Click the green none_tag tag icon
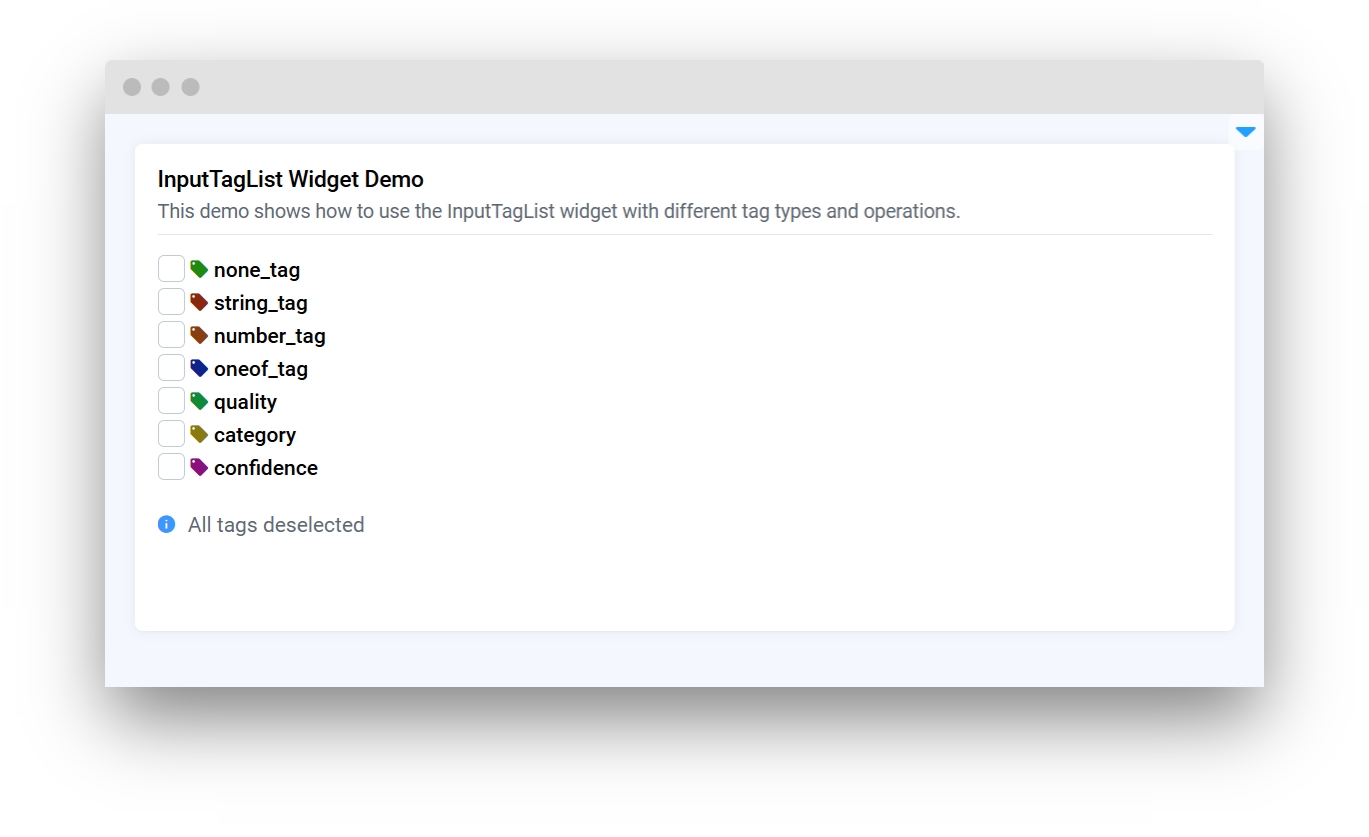 click(x=199, y=269)
